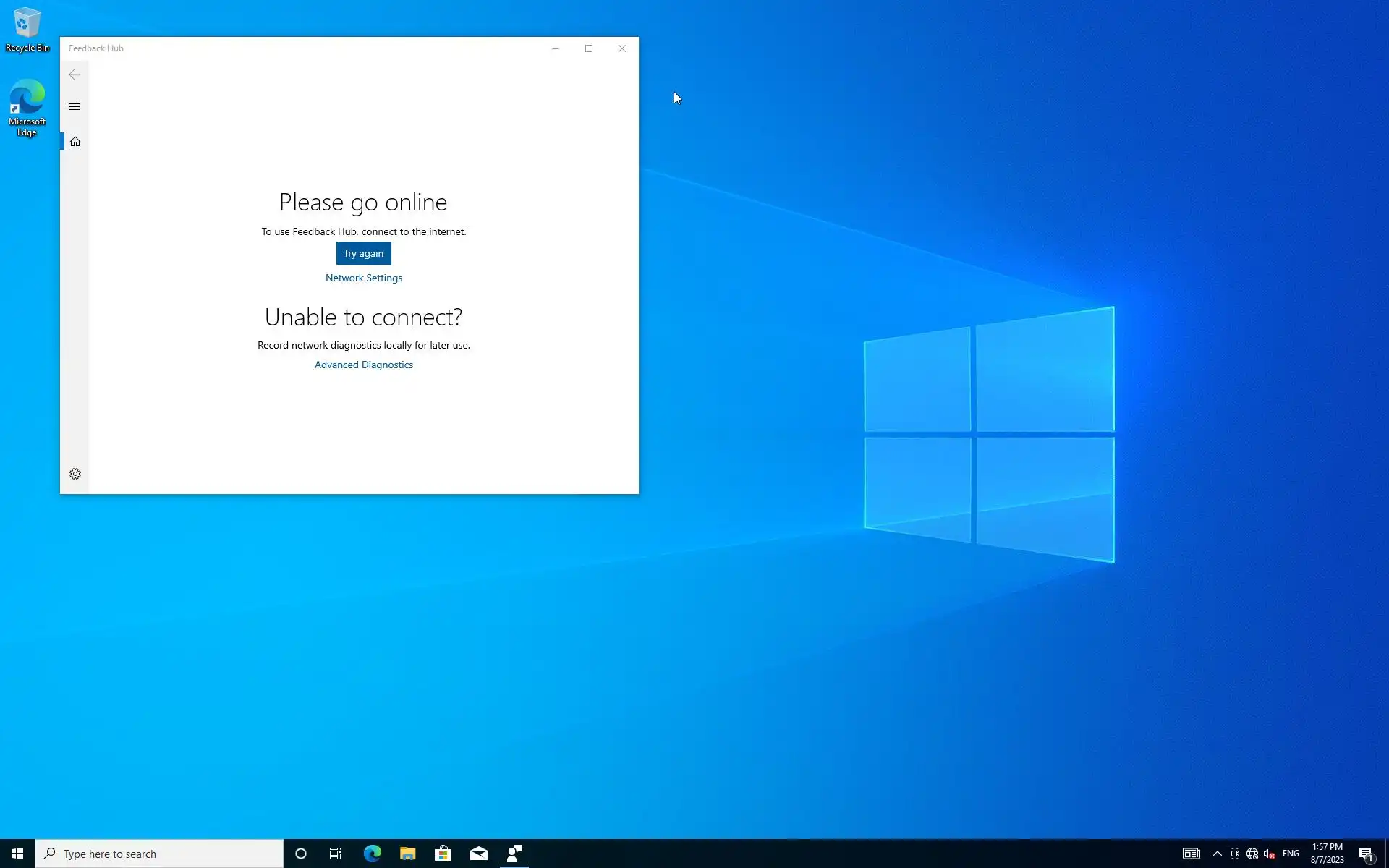The height and width of the screenshot is (868, 1389).
Task: Click the ENG language indicator
Action: click(x=1291, y=854)
